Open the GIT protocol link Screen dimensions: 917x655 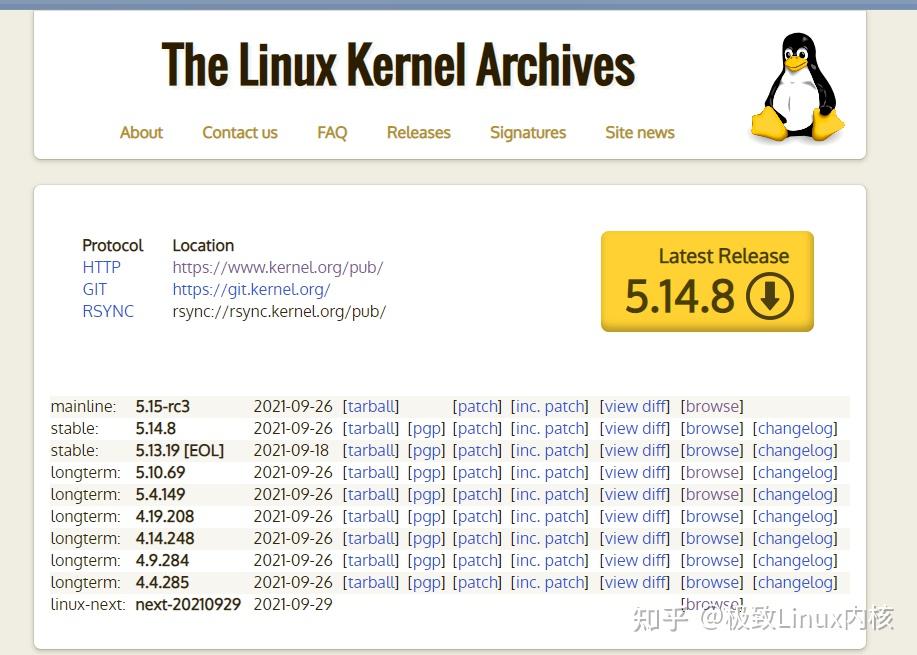[94, 289]
